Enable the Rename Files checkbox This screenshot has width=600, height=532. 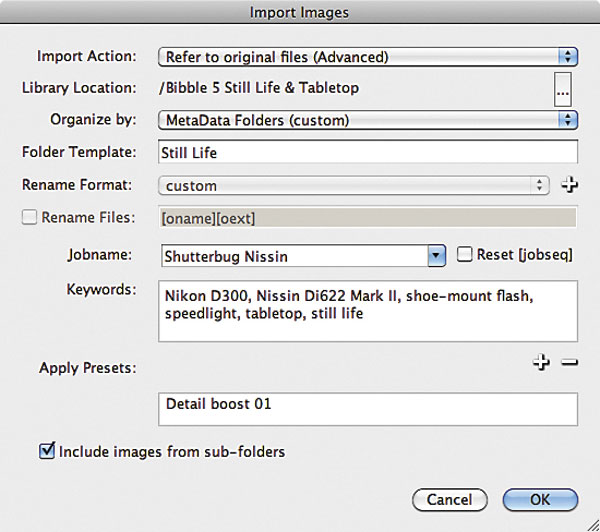(29, 217)
